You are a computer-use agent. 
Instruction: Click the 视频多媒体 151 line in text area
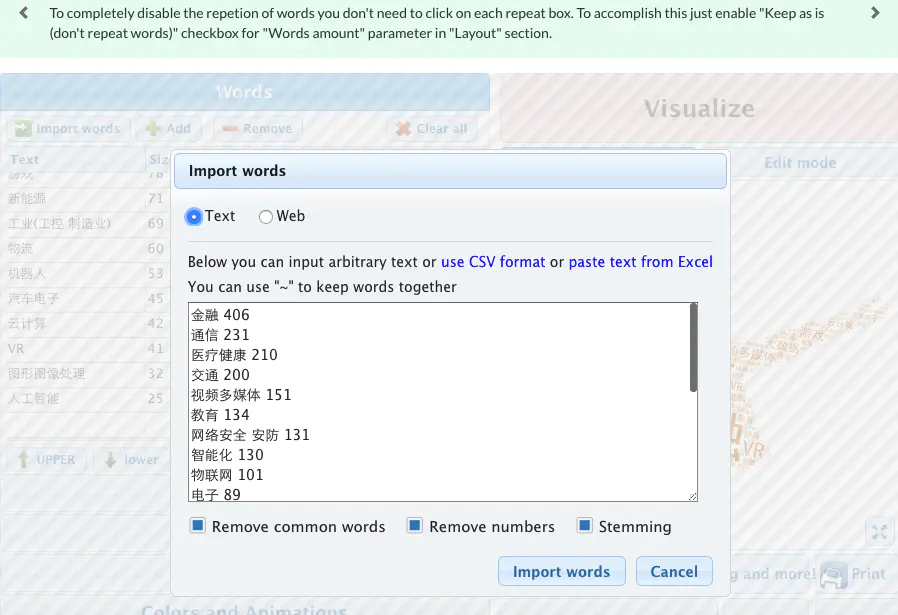241,395
